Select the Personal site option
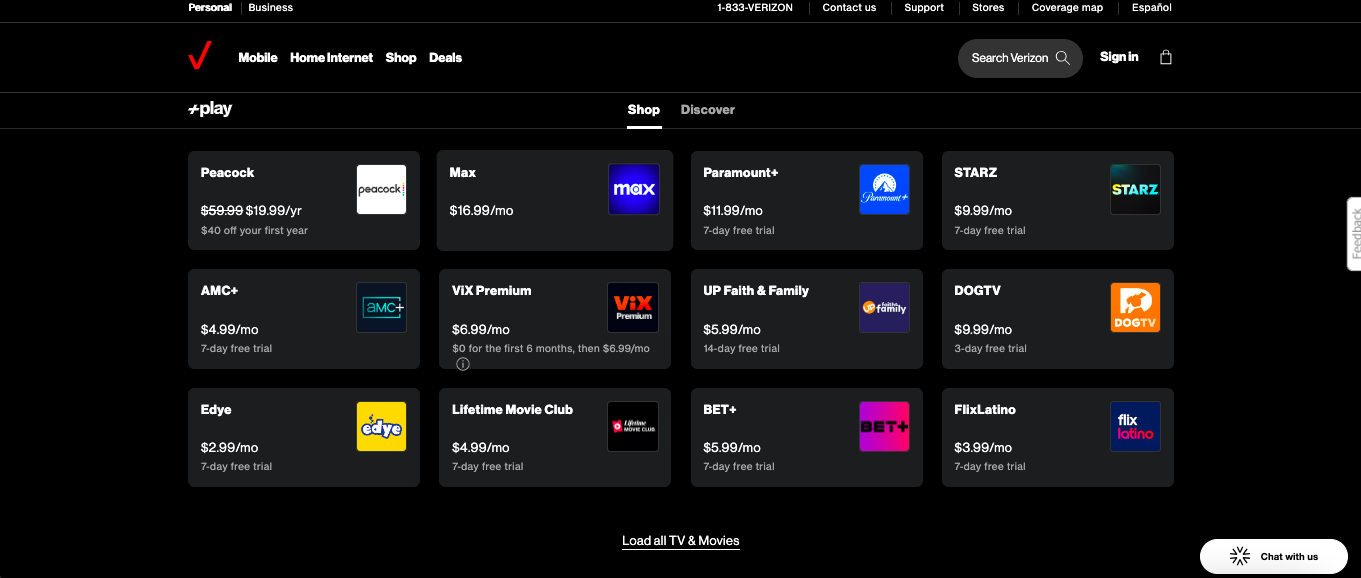The image size is (1361, 578). (x=210, y=7)
